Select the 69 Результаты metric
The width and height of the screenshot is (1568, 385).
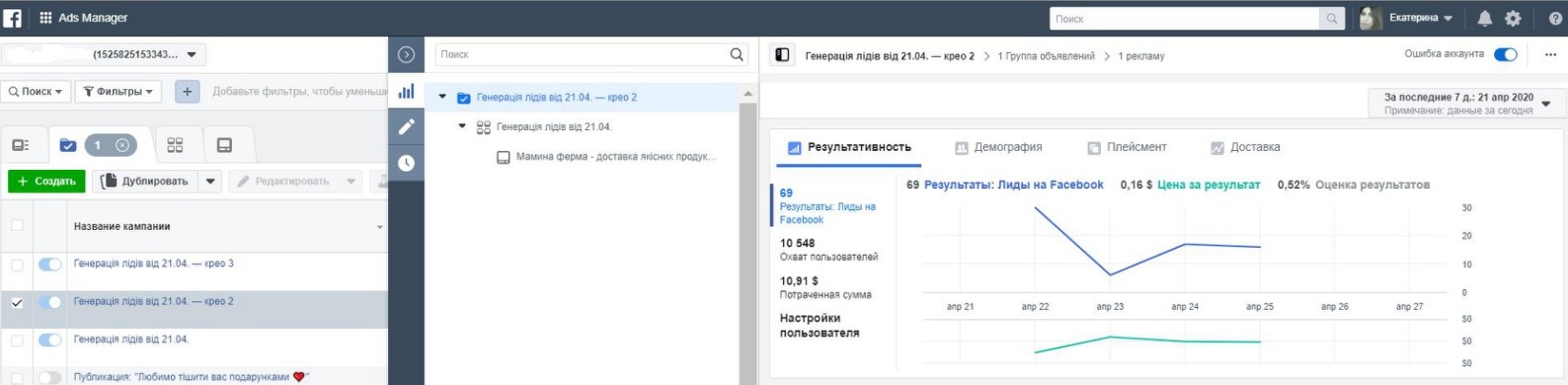click(x=829, y=205)
